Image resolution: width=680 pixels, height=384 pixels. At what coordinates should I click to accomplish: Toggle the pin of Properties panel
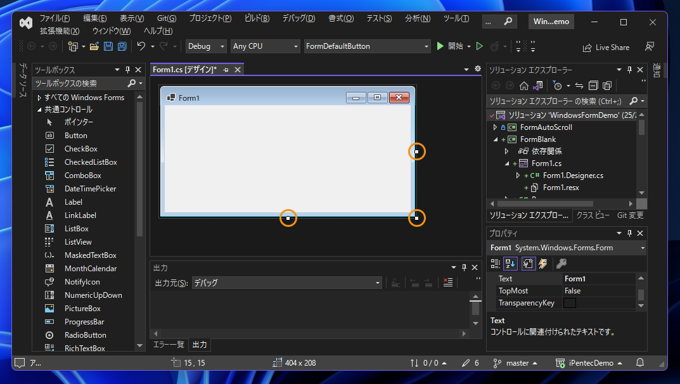[x=629, y=233]
